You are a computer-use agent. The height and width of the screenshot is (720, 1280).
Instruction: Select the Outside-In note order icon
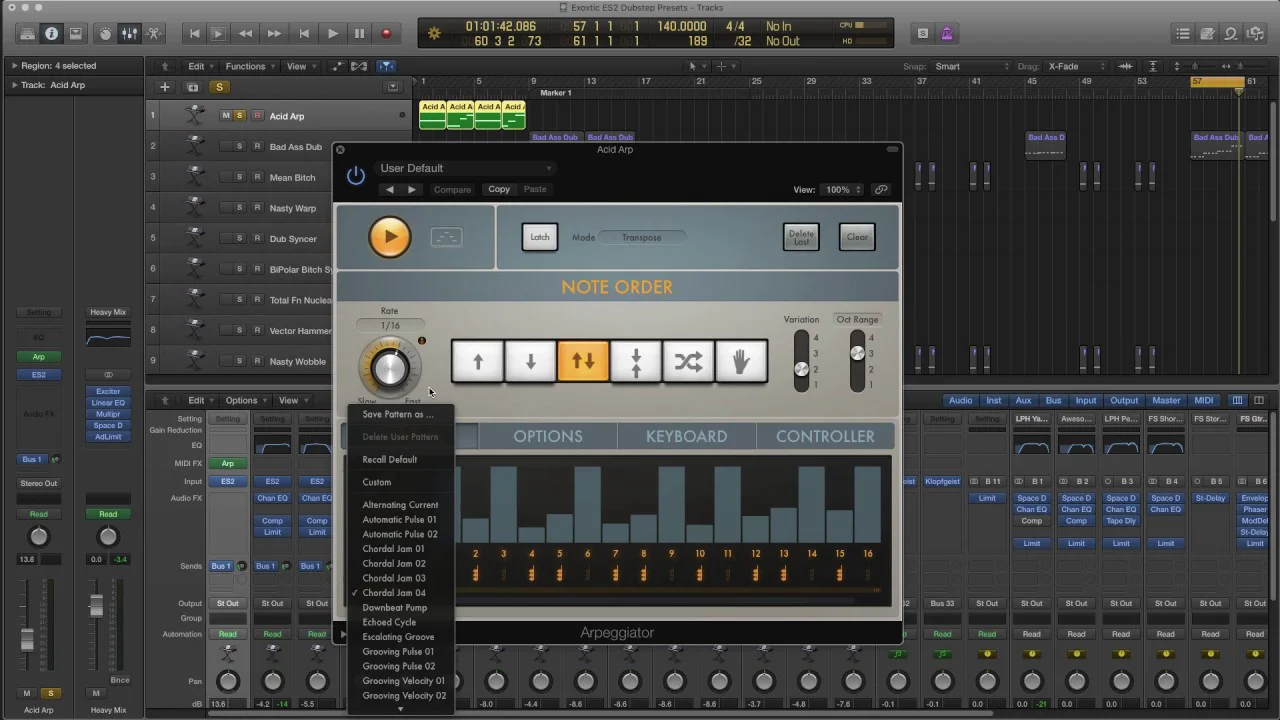(x=635, y=362)
